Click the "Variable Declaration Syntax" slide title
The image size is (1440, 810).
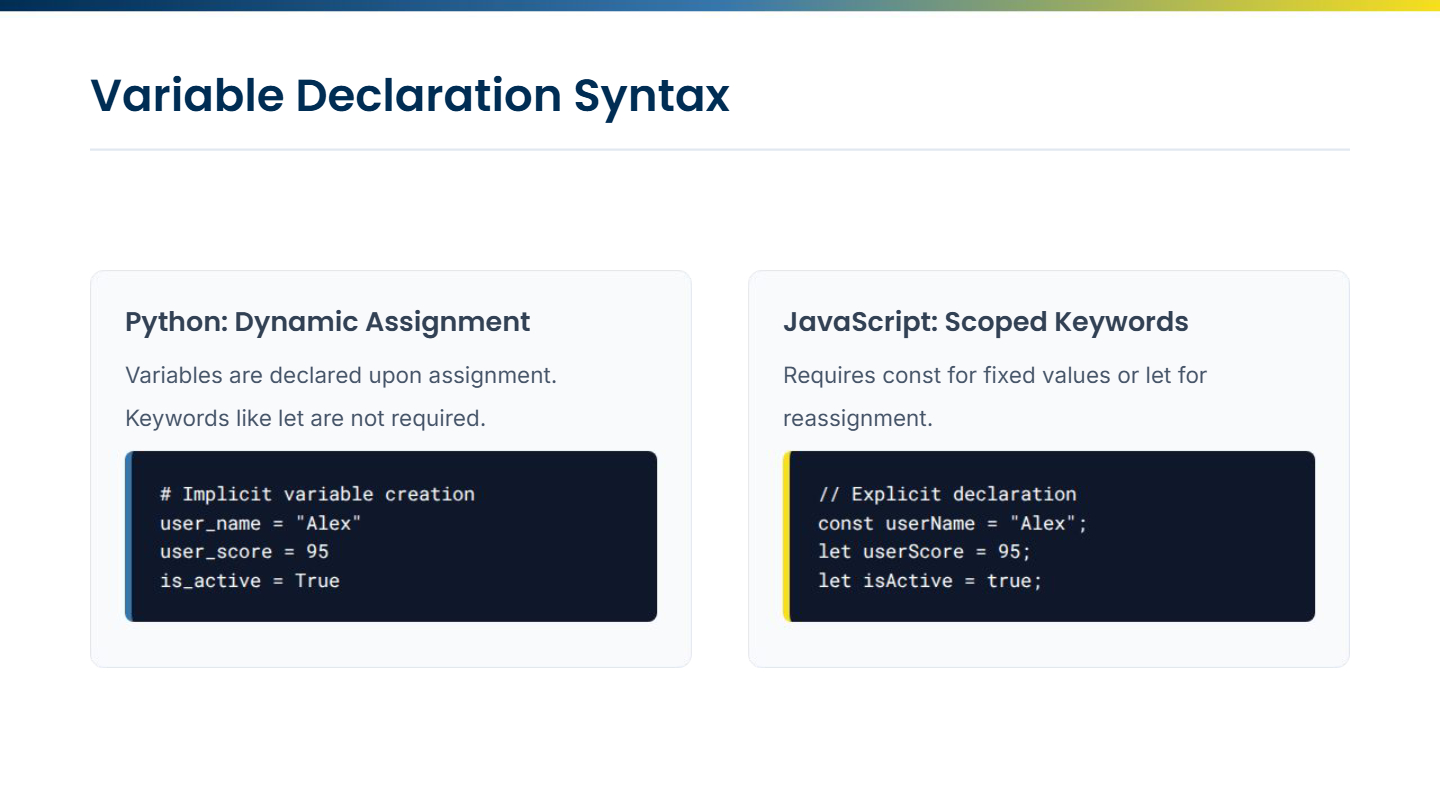coord(410,96)
